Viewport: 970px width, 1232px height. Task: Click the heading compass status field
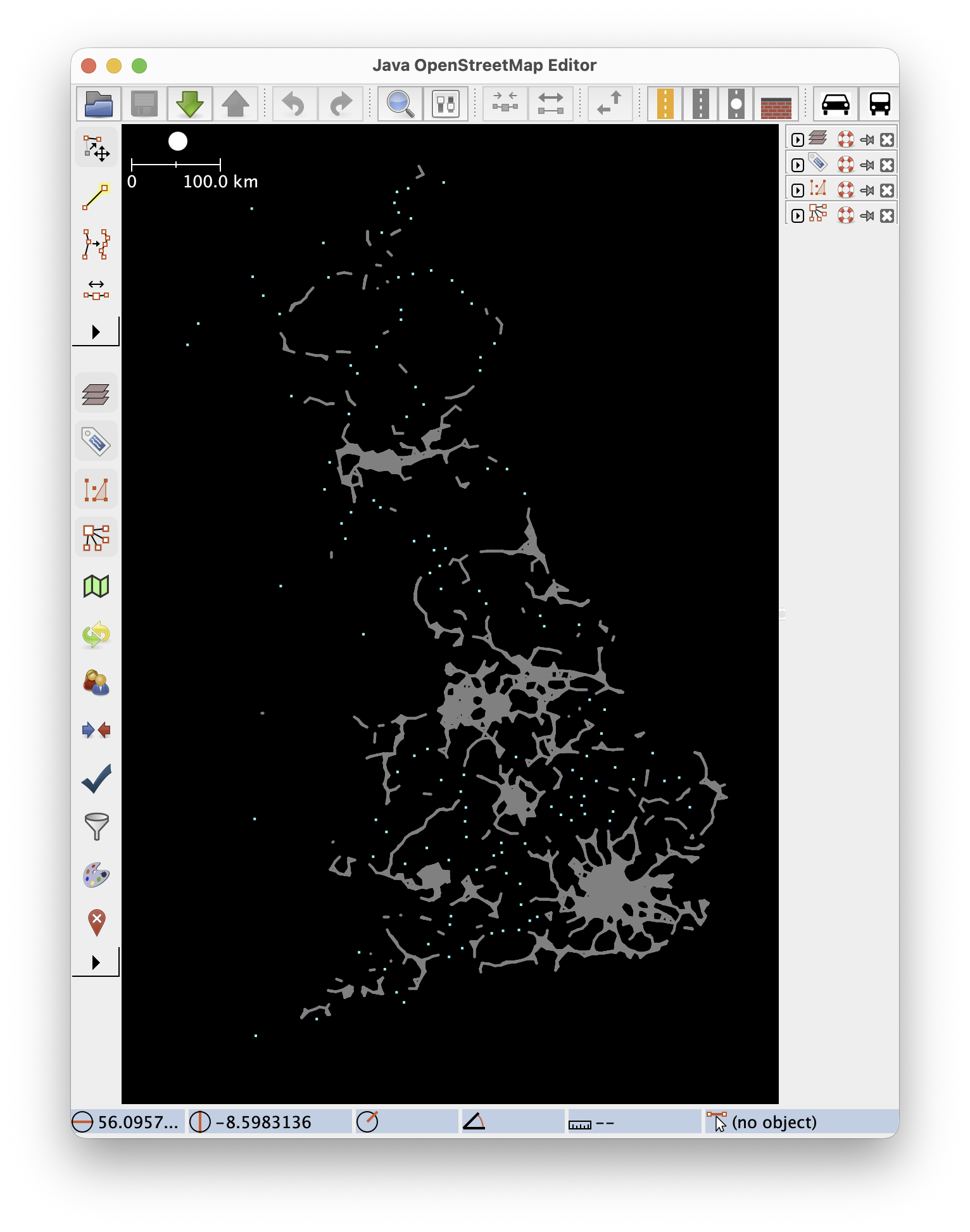(405, 1122)
